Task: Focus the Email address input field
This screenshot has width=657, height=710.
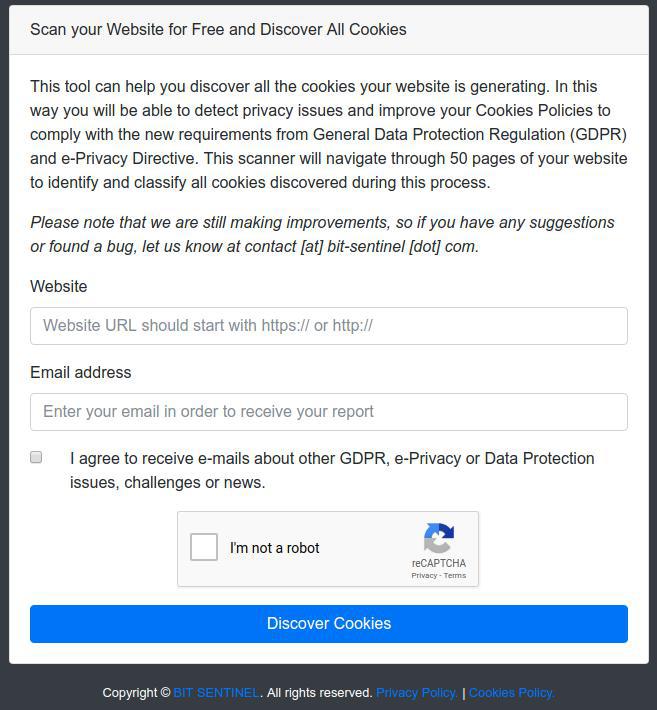Action: (329, 412)
